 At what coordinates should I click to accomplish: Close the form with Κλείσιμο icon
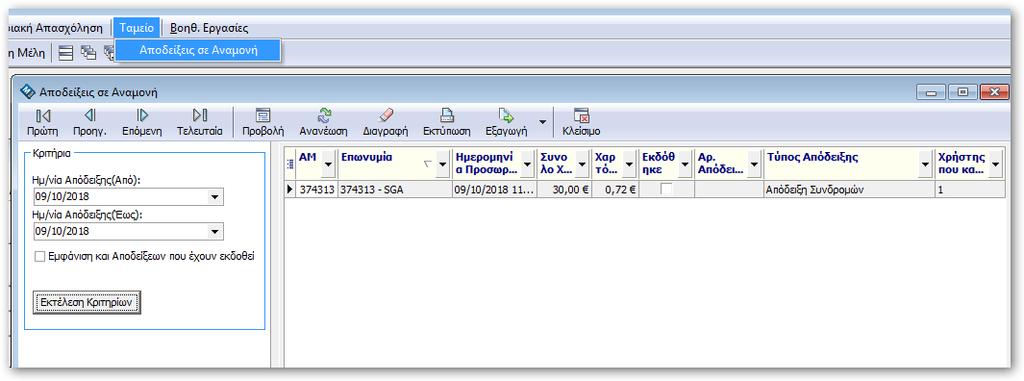click(581, 116)
